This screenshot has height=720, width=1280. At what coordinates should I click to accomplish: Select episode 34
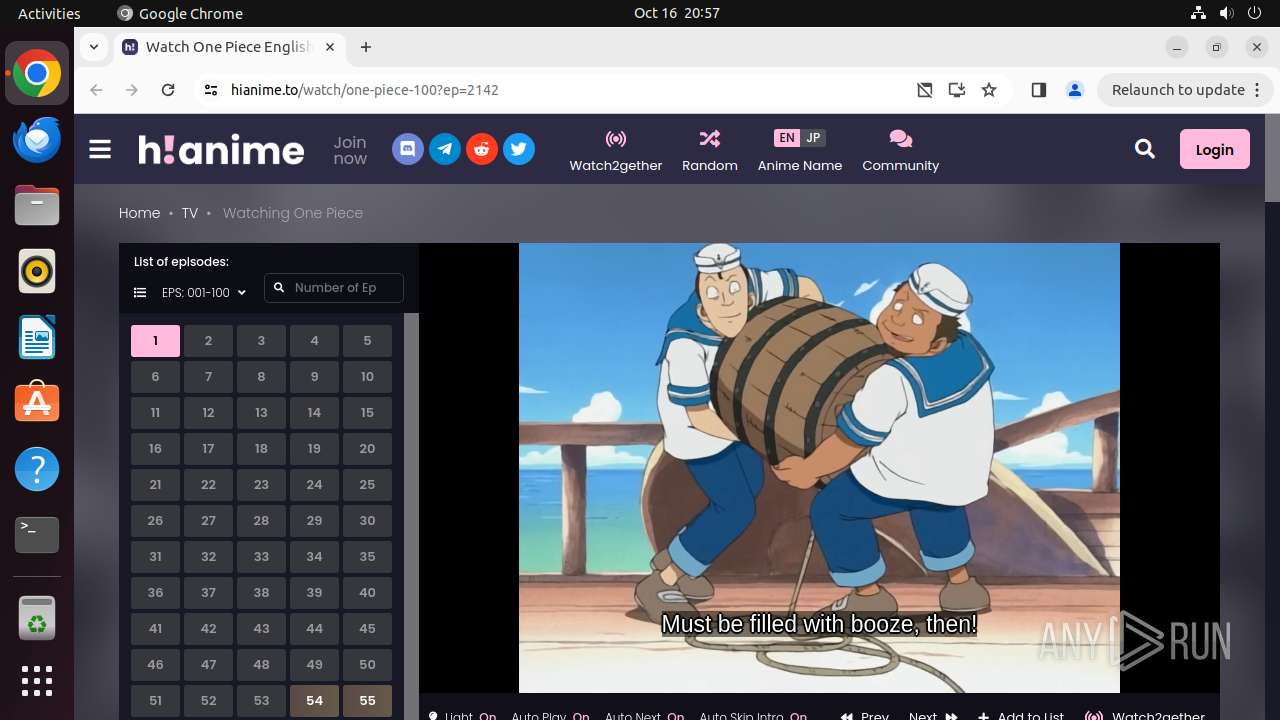[x=314, y=557]
